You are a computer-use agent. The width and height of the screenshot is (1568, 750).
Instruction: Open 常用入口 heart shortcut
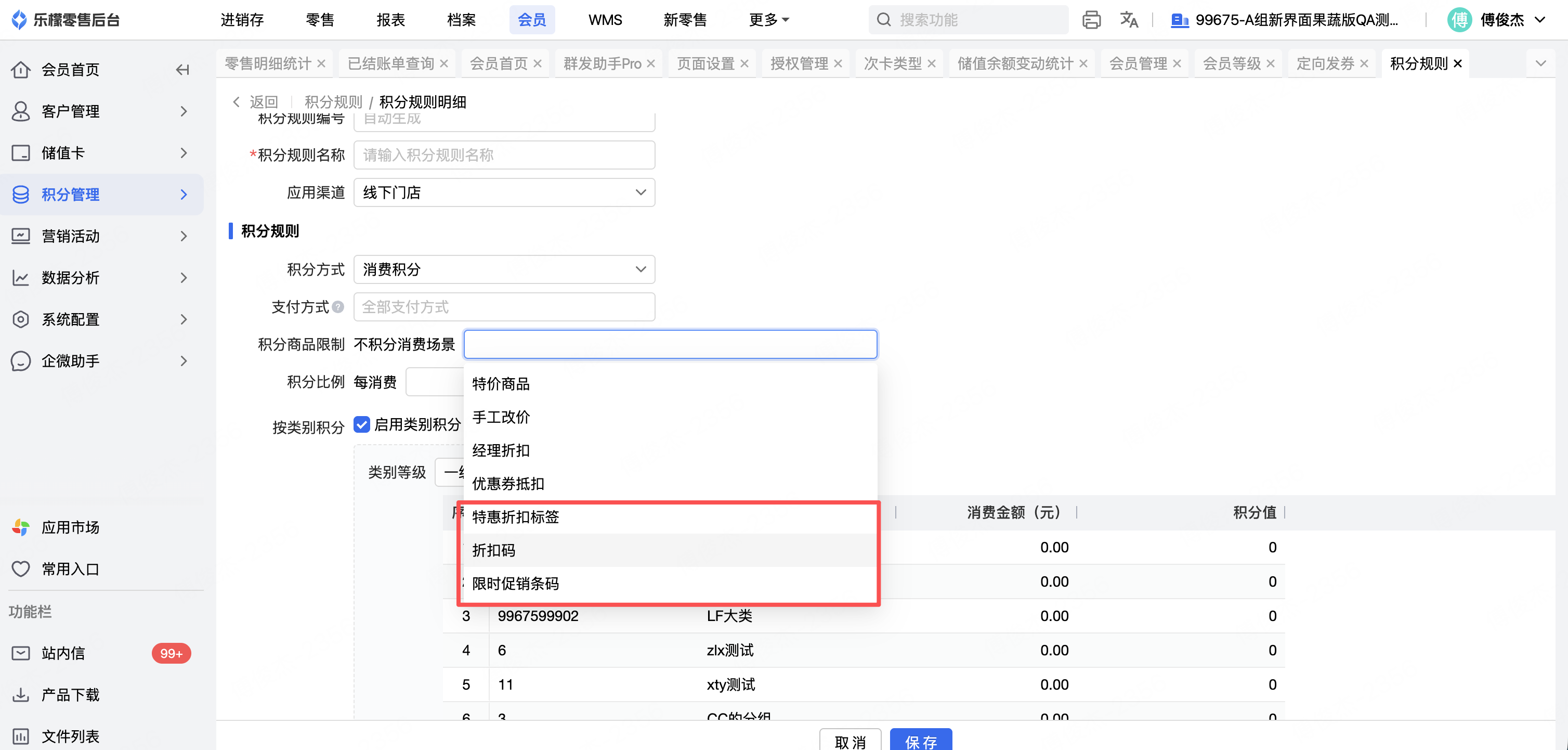70,569
